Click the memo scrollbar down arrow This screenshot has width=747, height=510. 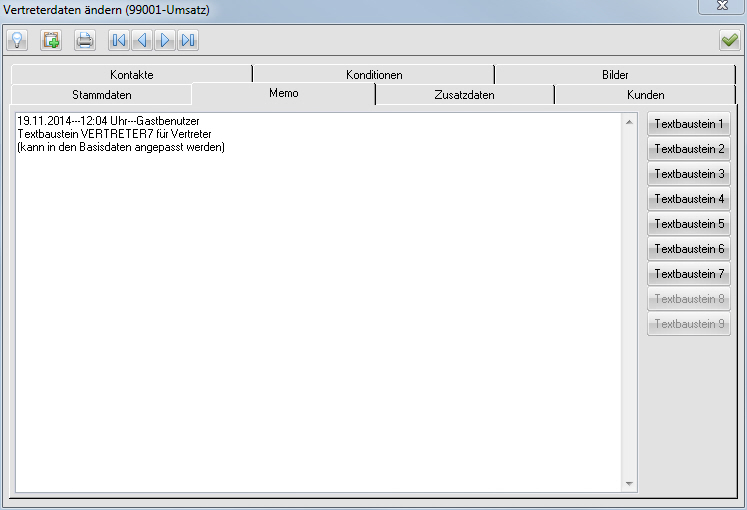[x=629, y=484]
